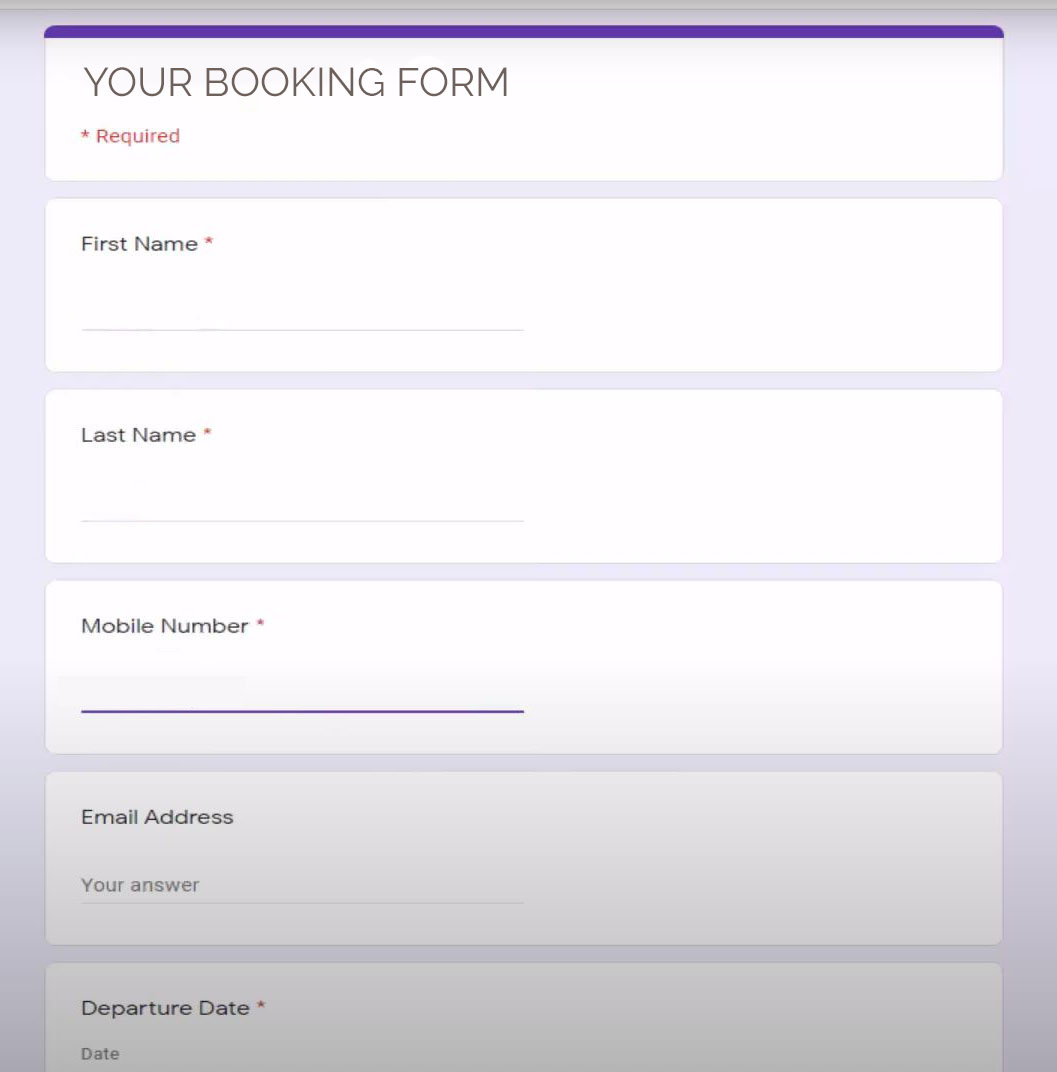Click the 'Your answer' placeholder text
This screenshot has width=1057, height=1072.
[139, 885]
